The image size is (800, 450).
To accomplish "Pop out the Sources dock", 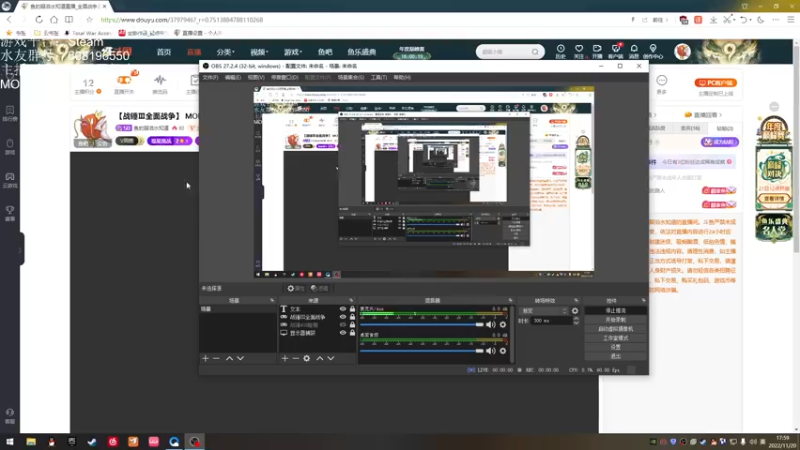I will click(351, 301).
